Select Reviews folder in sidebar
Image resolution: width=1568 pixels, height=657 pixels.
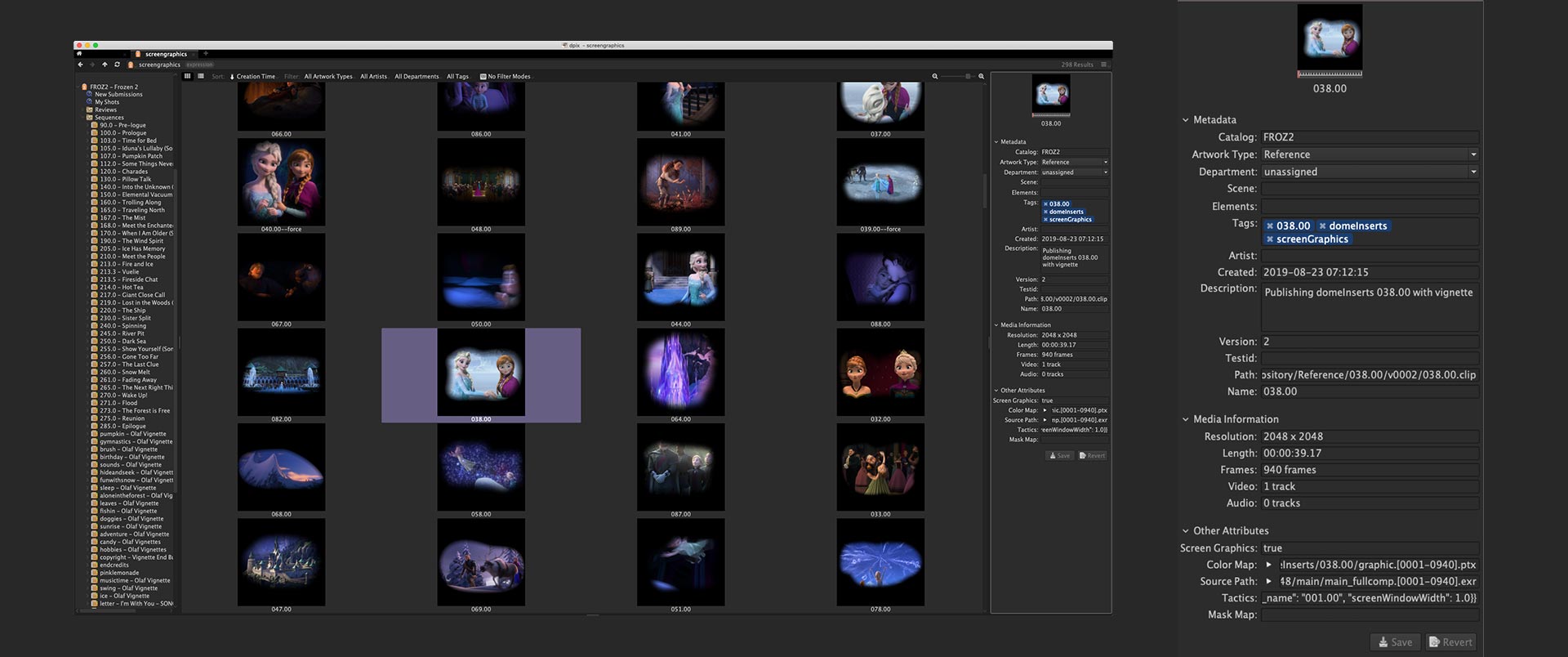point(105,109)
